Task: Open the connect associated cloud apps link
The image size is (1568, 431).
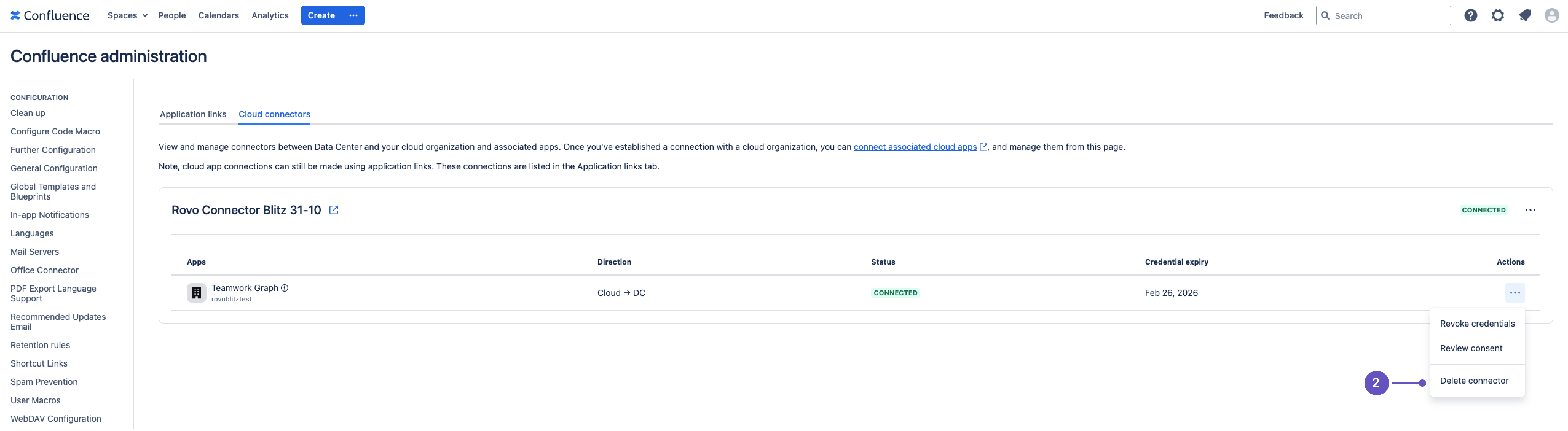Action: tap(916, 146)
